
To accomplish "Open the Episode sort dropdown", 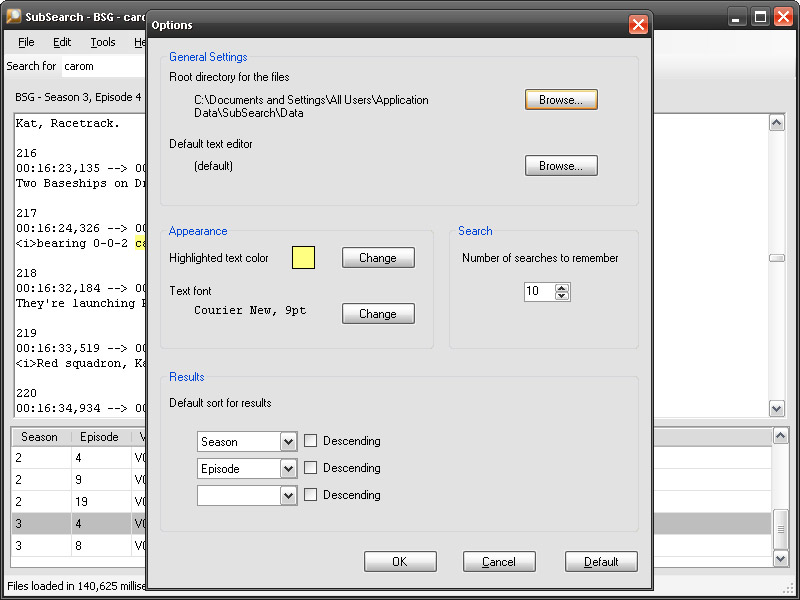I will [x=289, y=468].
